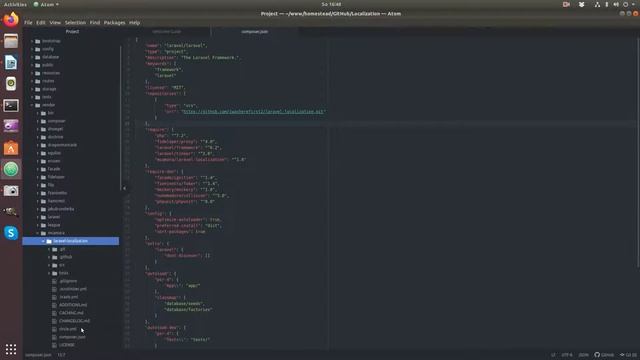Open the Terminal from the dock

click(11, 105)
